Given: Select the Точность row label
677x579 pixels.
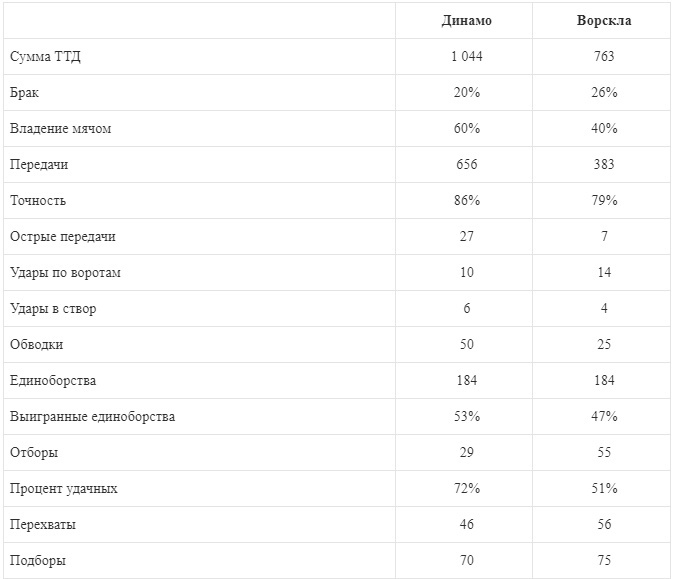Looking at the screenshot, I should (x=38, y=201).
